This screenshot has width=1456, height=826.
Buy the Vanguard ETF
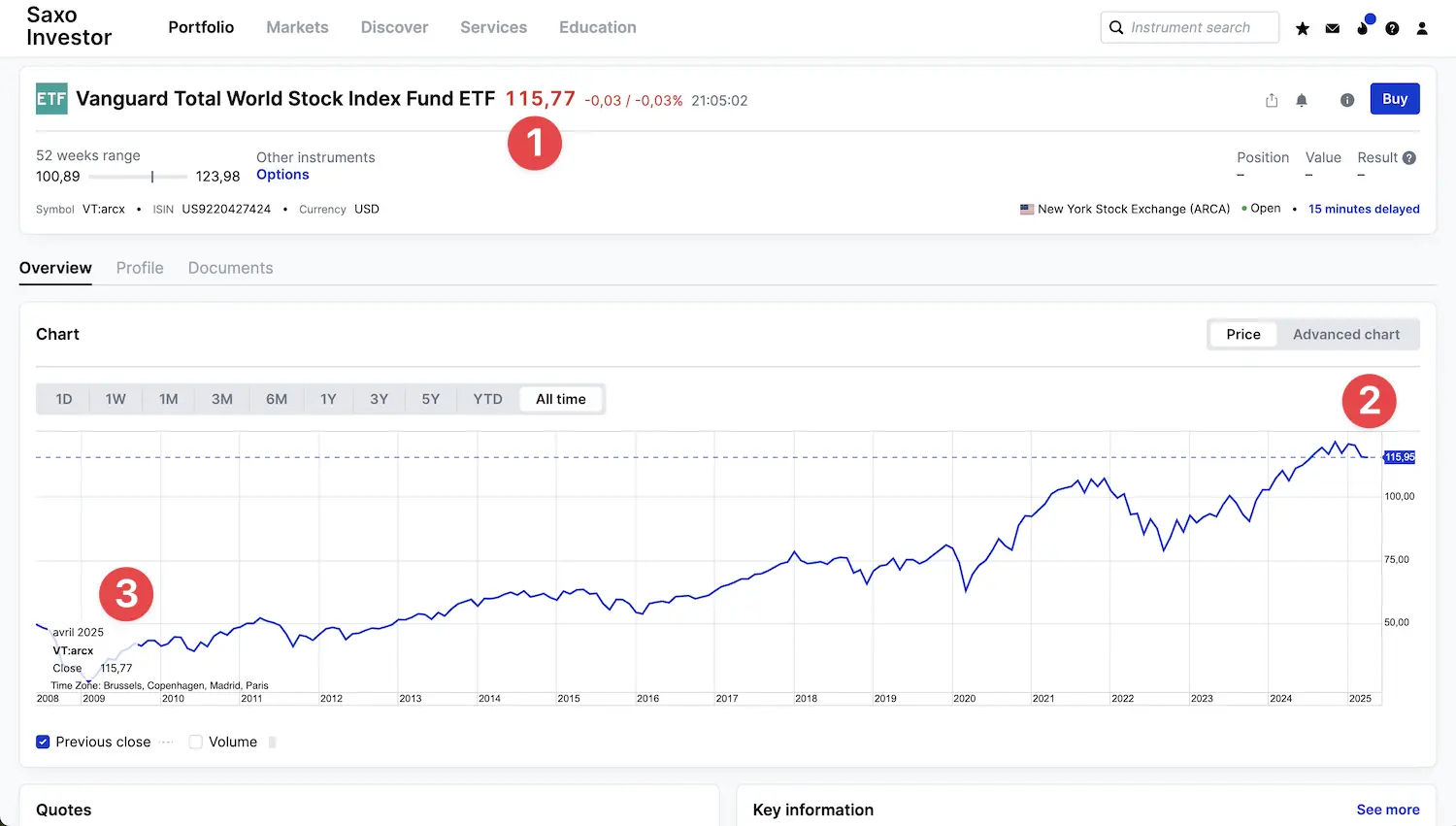(1395, 99)
